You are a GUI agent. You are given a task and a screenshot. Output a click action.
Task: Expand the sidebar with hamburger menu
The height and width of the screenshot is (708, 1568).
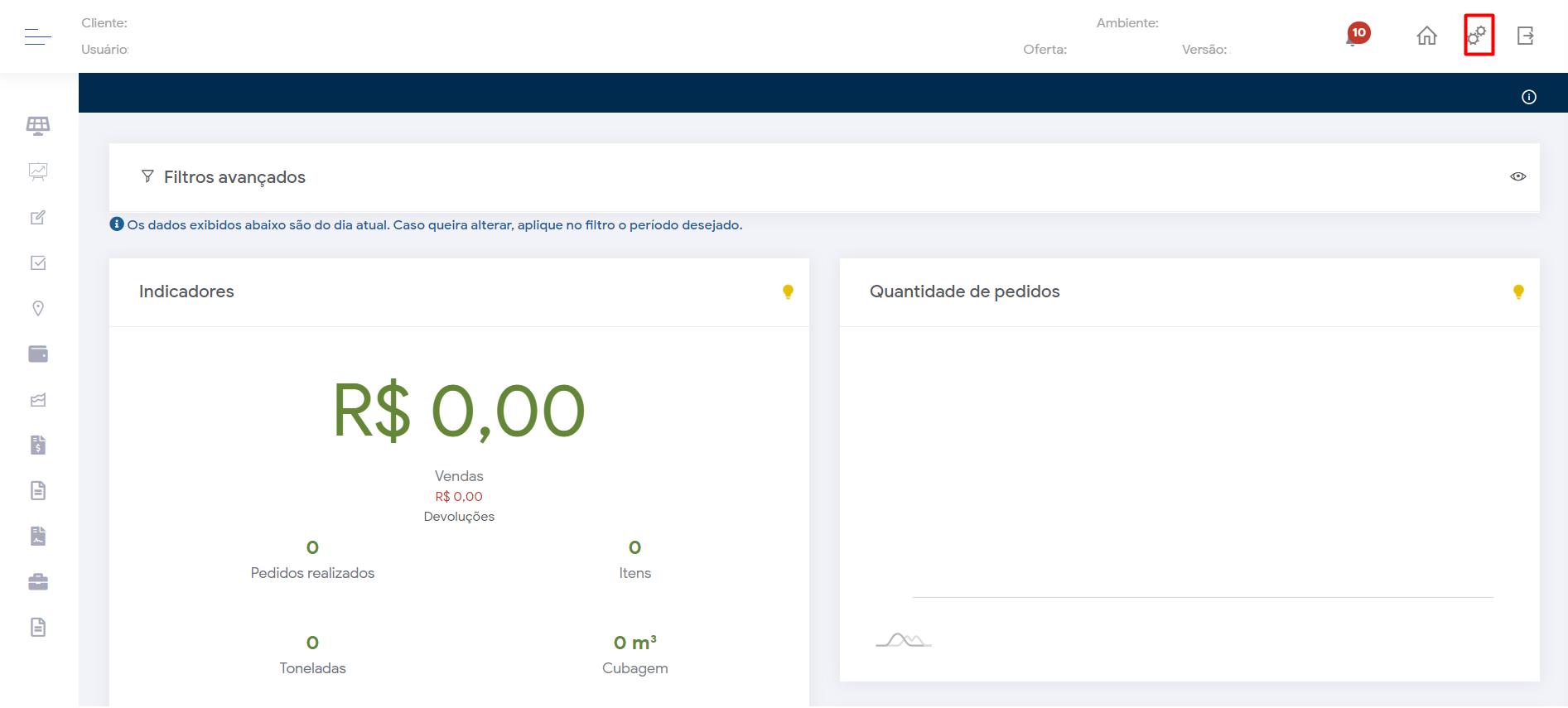(38, 36)
